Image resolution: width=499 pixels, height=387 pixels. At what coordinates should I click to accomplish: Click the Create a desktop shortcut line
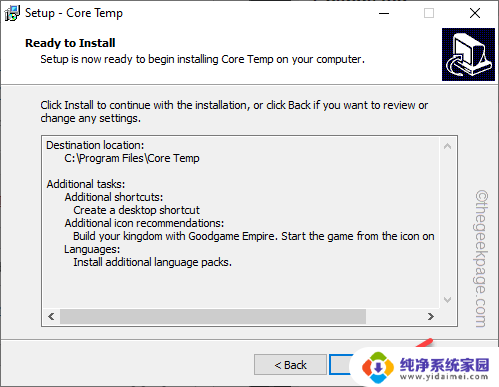(136, 210)
